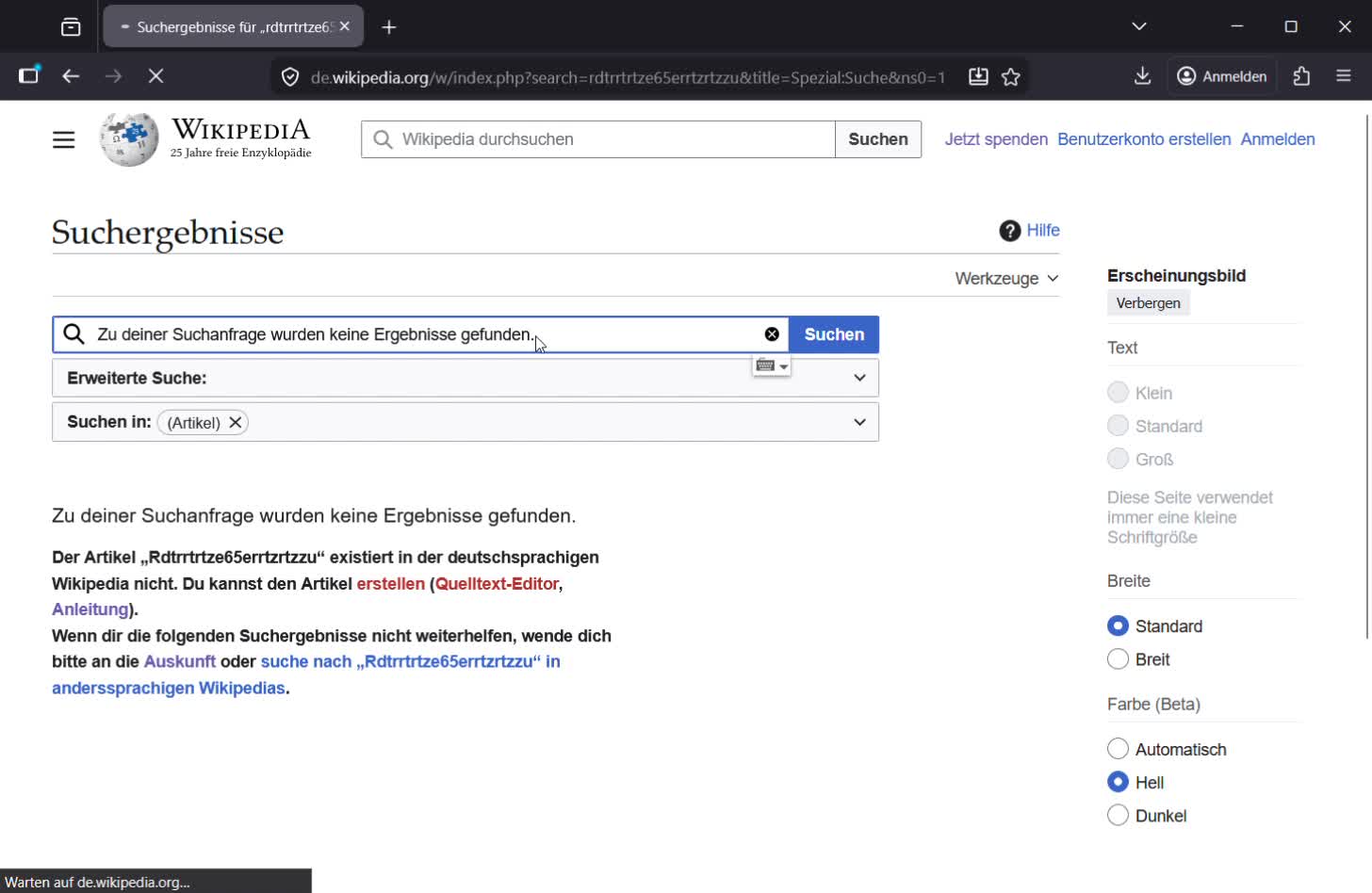Open the Downloads panel icon

(x=1141, y=76)
